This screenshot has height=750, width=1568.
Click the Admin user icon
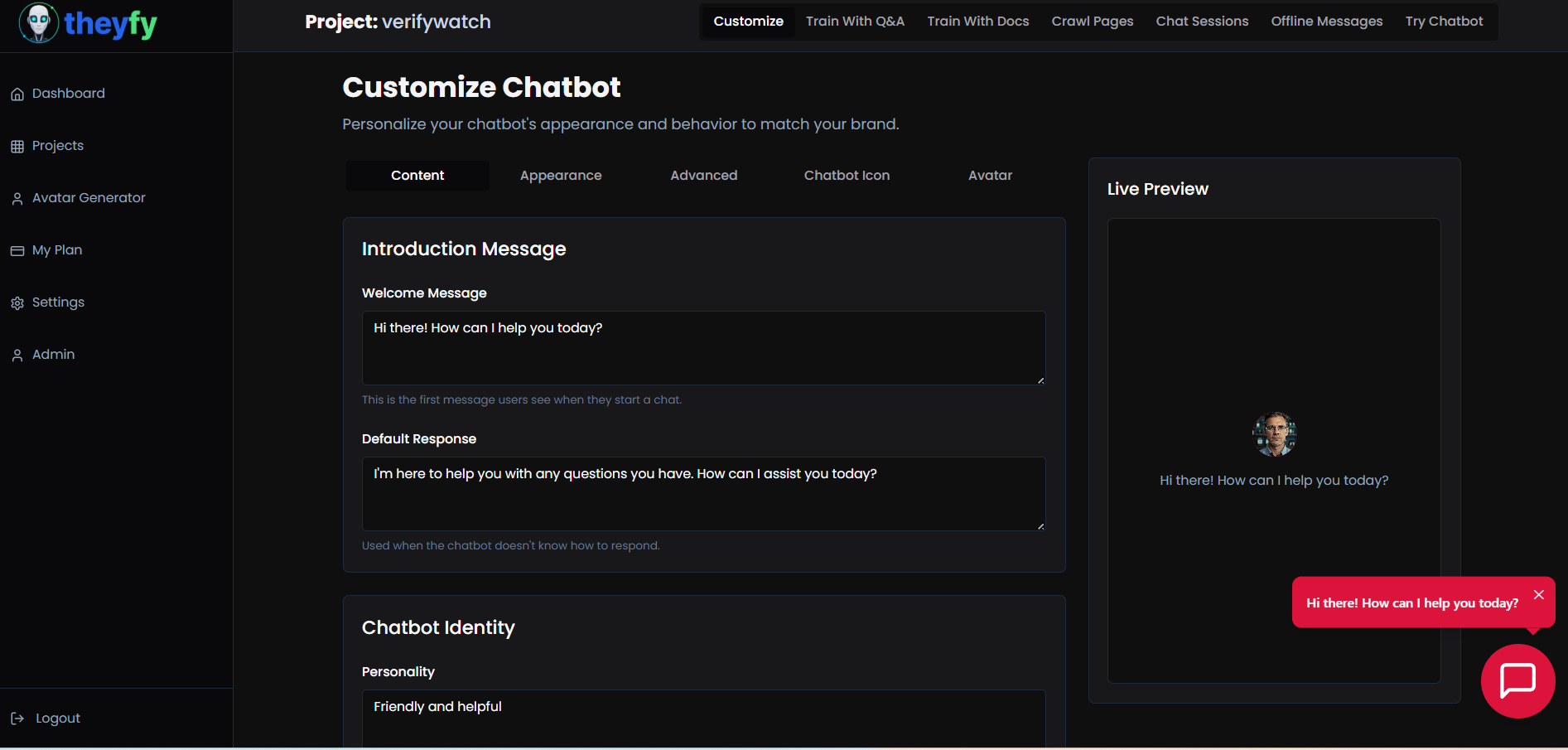17,355
